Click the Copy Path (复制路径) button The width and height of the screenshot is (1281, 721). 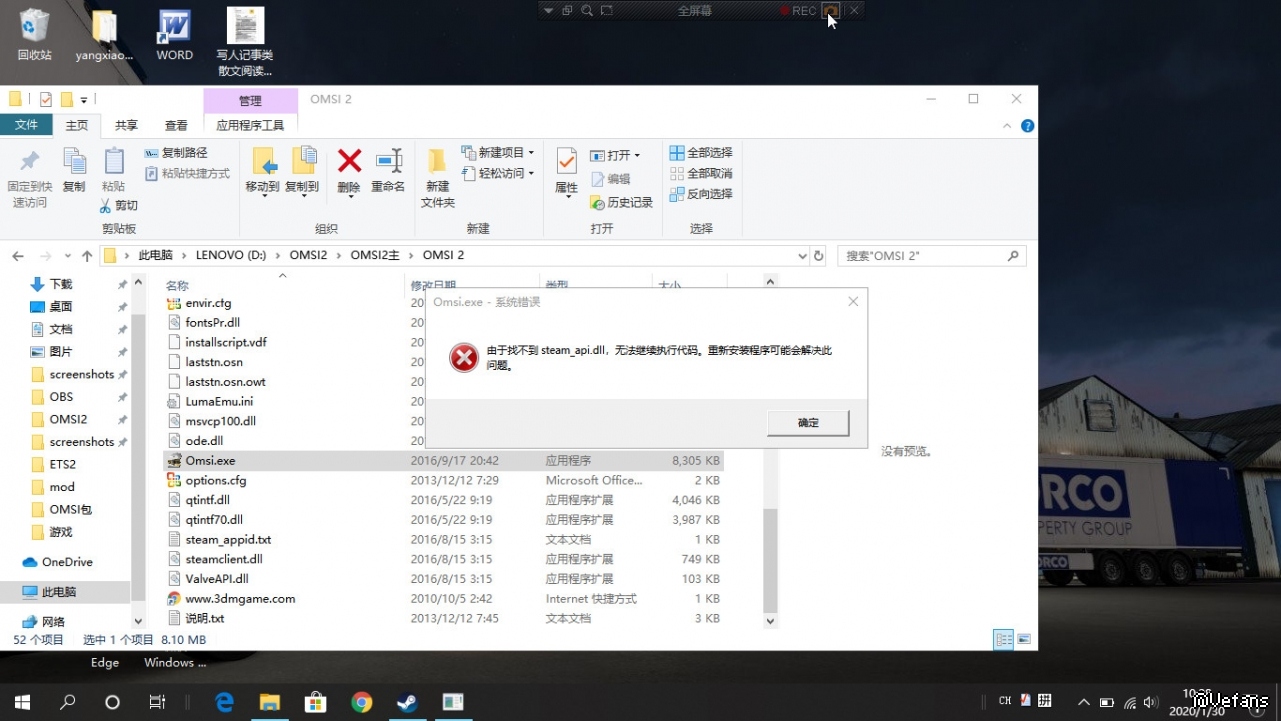pyautogui.click(x=176, y=153)
